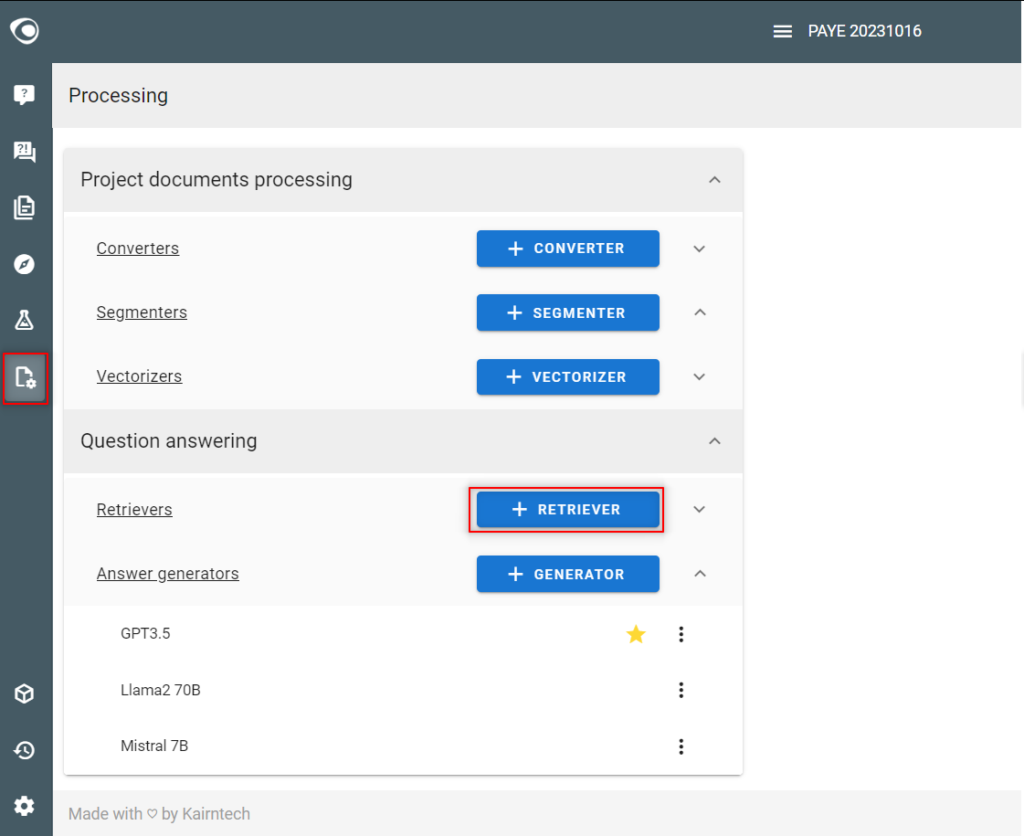Open the documents sidebar icon

[25, 208]
